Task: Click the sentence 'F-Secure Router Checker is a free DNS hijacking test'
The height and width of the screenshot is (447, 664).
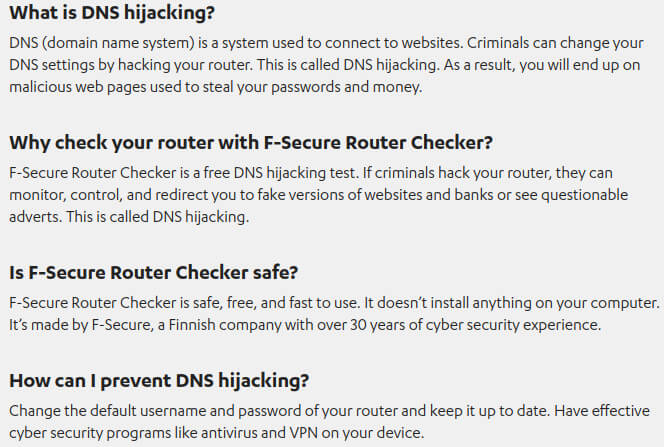Action: (x=183, y=173)
